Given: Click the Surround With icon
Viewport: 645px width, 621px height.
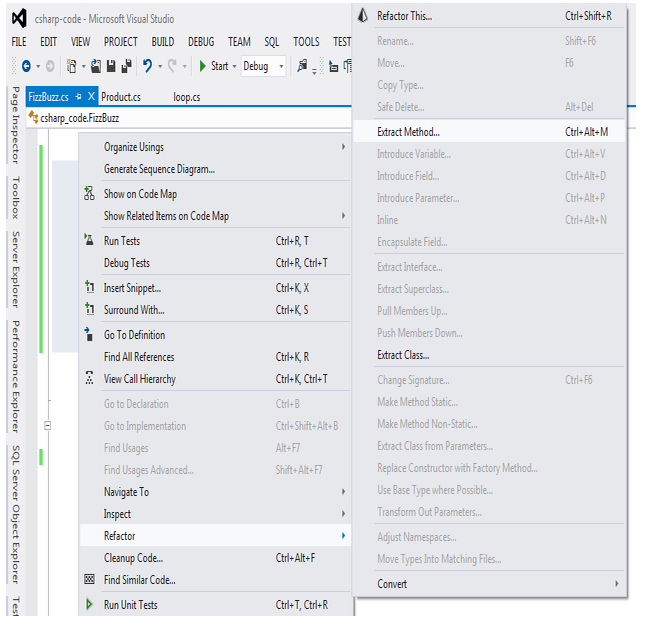Looking at the screenshot, I should coord(89,308).
